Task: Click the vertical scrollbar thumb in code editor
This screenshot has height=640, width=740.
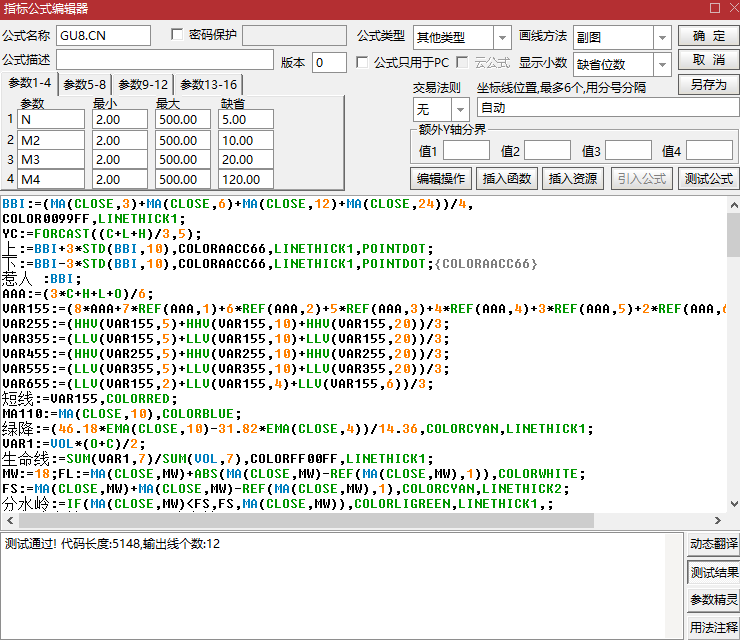Action: (x=734, y=235)
